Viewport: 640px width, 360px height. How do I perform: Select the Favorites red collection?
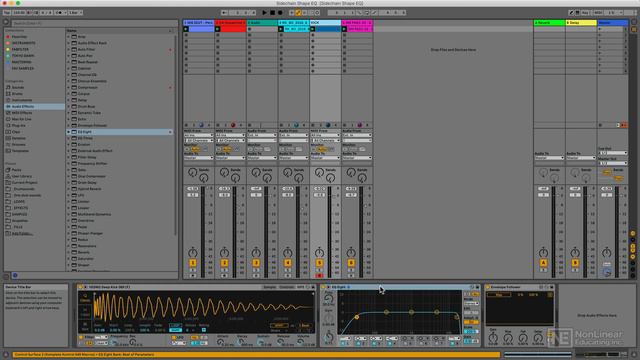tap(19, 37)
